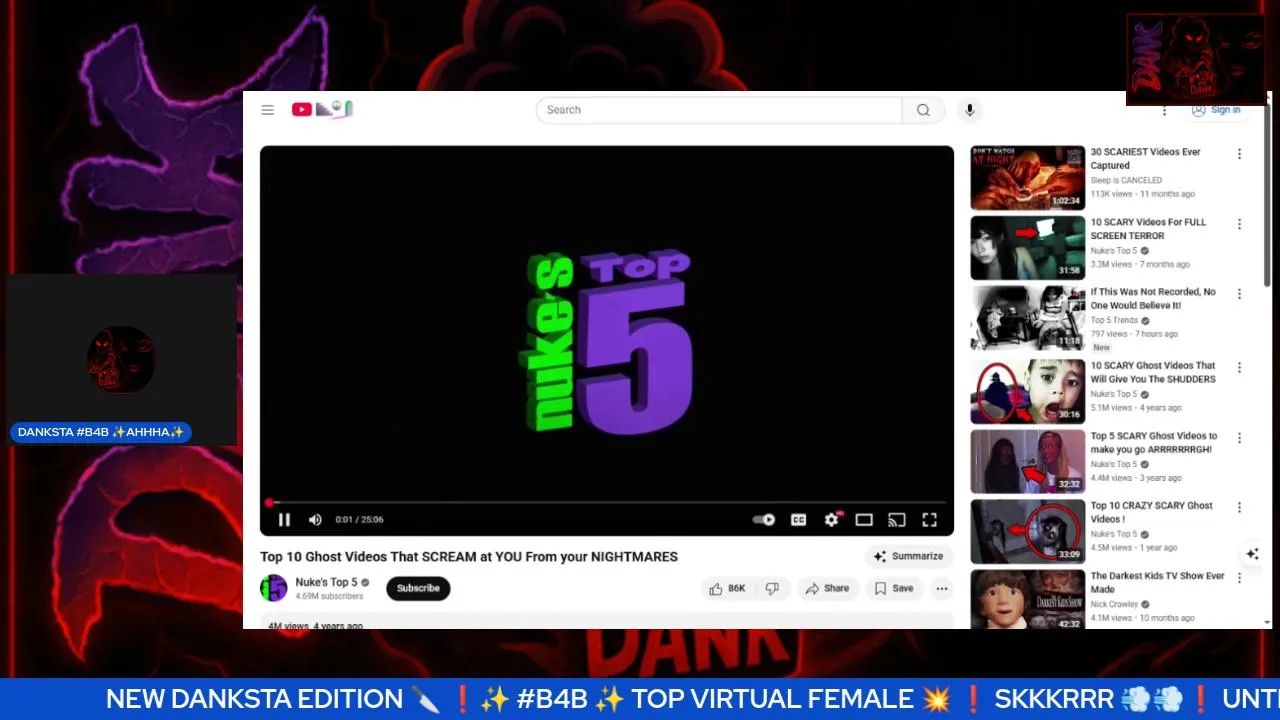This screenshot has height=720, width=1280.
Task: Click the DANKSTA #B4B name badge
Action: coord(101,433)
